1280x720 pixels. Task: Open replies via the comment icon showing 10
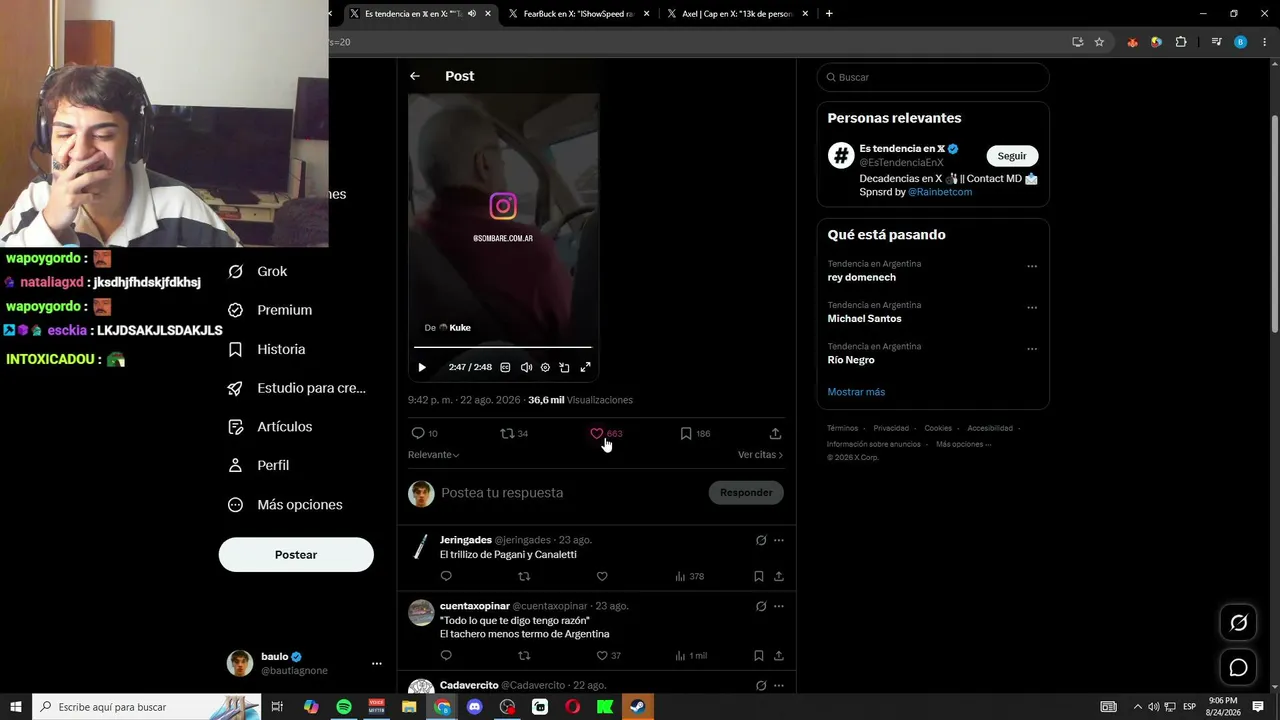[x=425, y=433]
